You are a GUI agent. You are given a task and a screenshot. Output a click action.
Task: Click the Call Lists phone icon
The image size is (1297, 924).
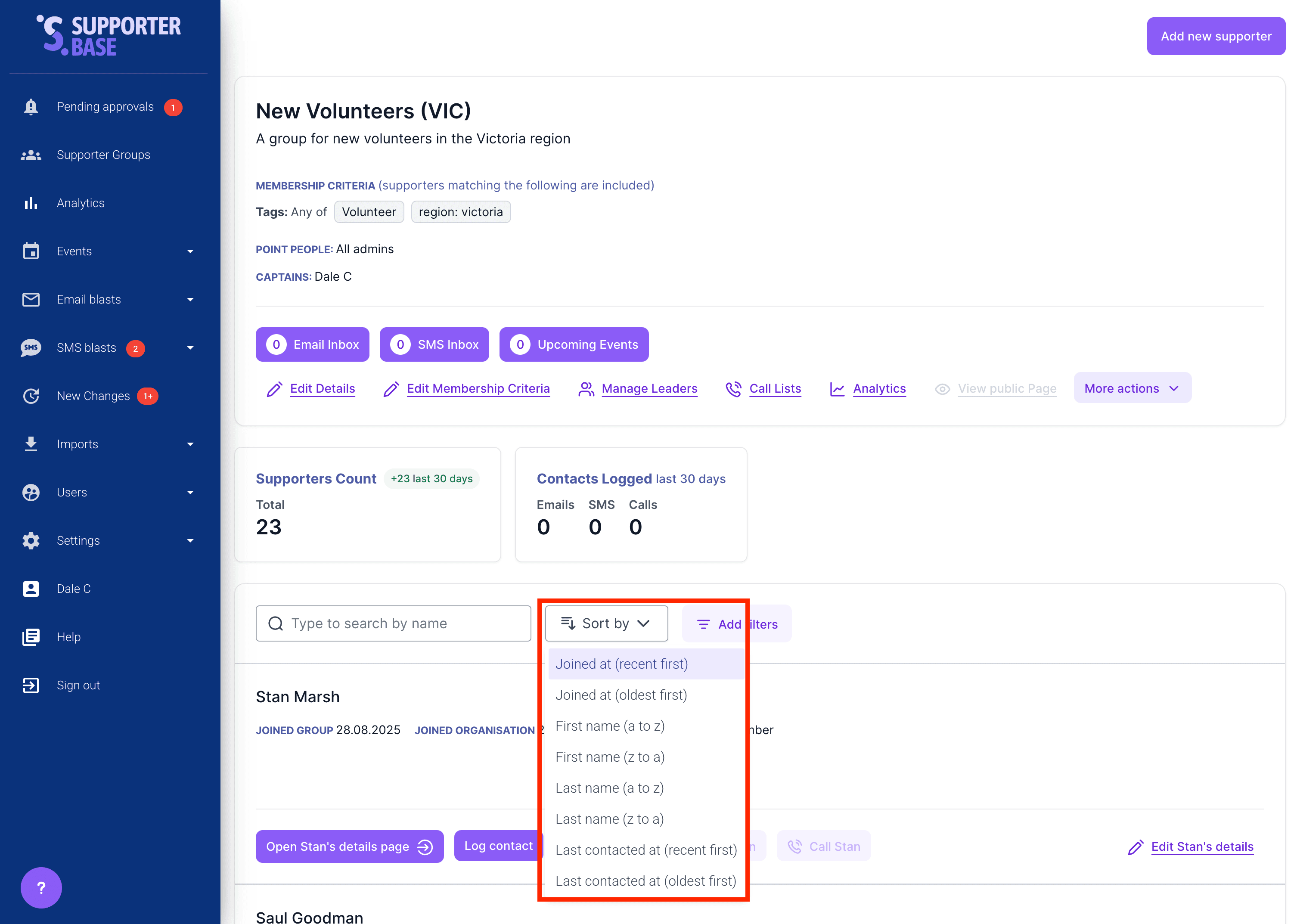(x=734, y=389)
